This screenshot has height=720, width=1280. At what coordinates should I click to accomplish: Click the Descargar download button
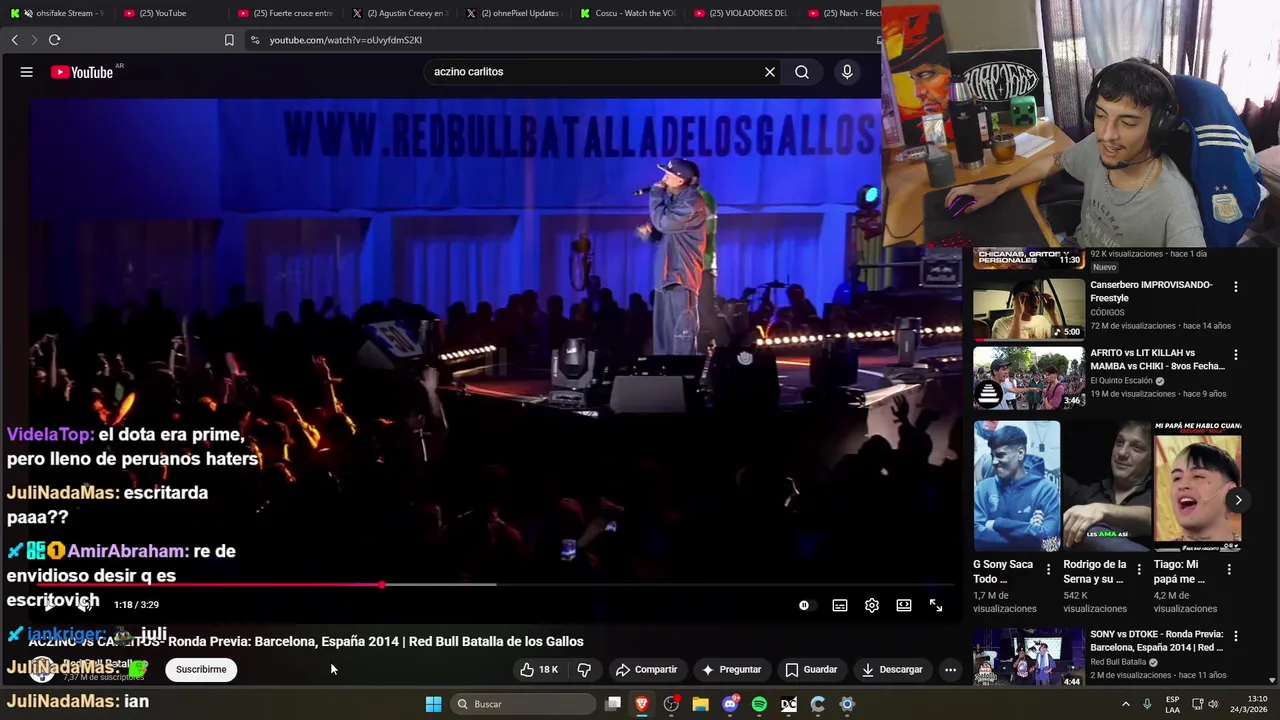coord(892,669)
